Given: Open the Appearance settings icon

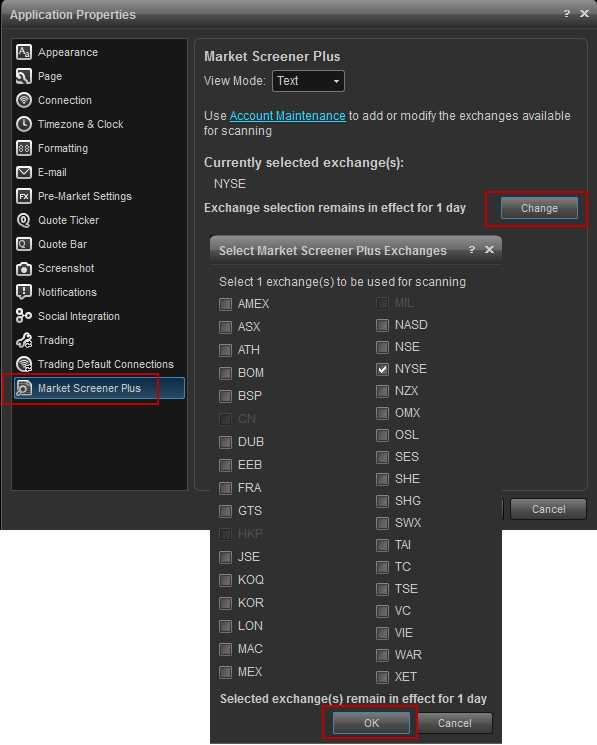Looking at the screenshot, I should [x=24, y=52].
